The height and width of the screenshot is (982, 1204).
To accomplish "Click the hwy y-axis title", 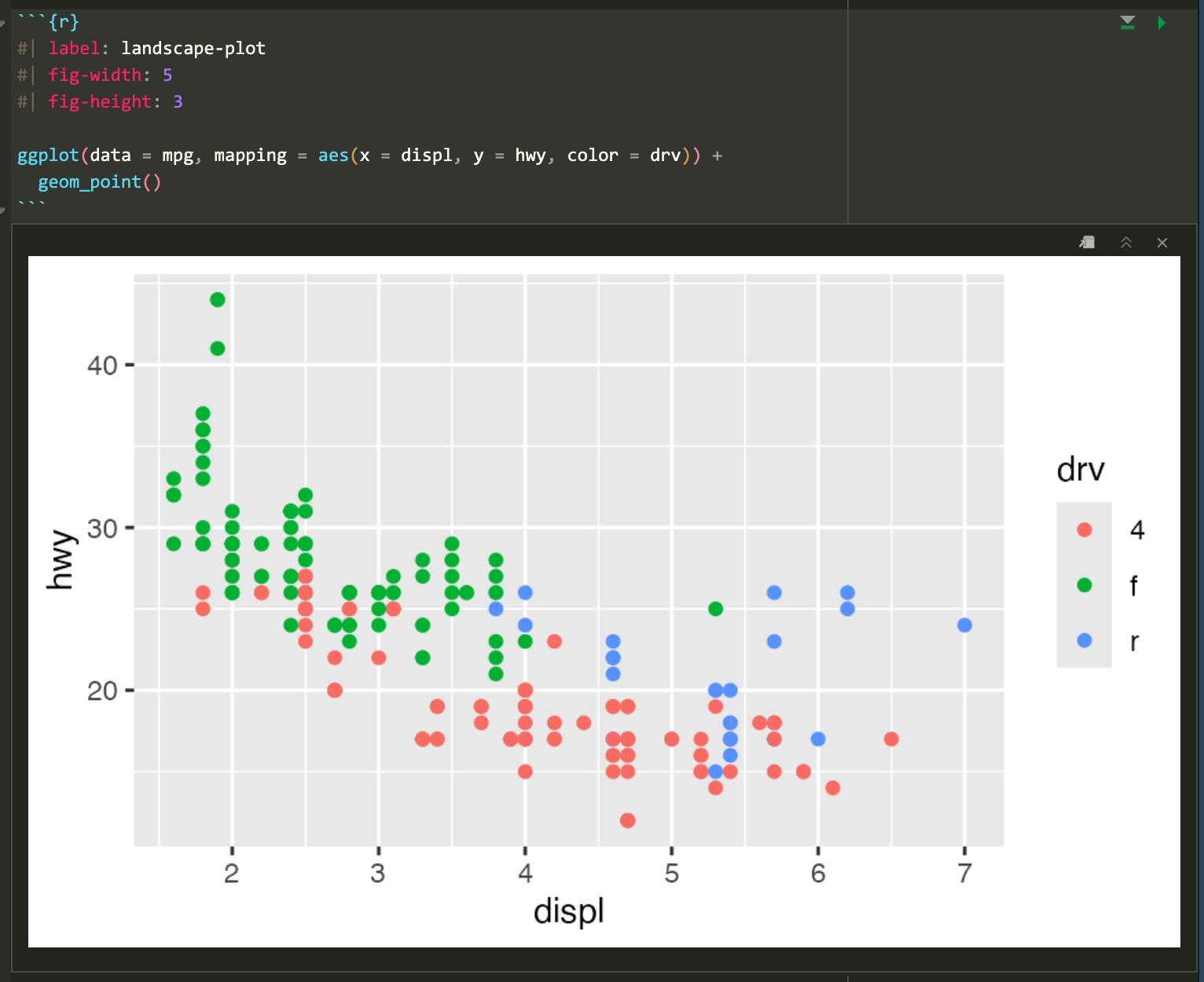I will 60,559.
